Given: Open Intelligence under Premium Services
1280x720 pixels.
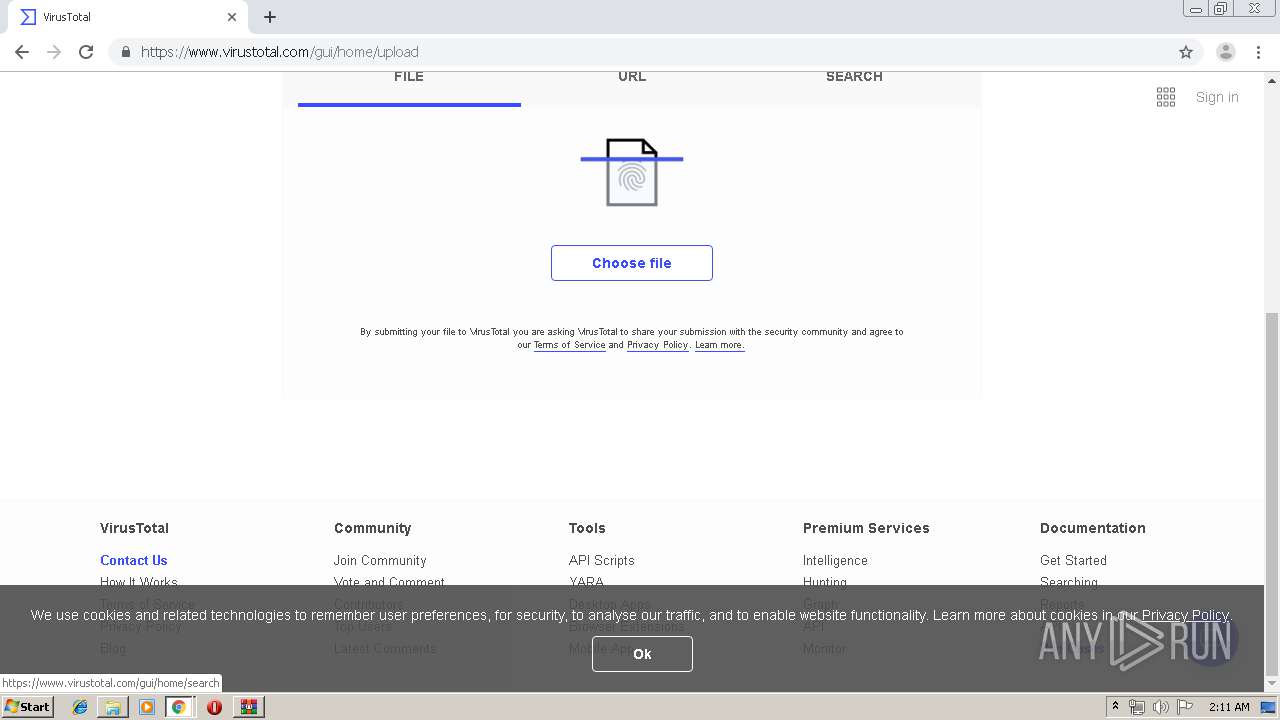Looking at the screenshot, I should (x=835, y=560).
